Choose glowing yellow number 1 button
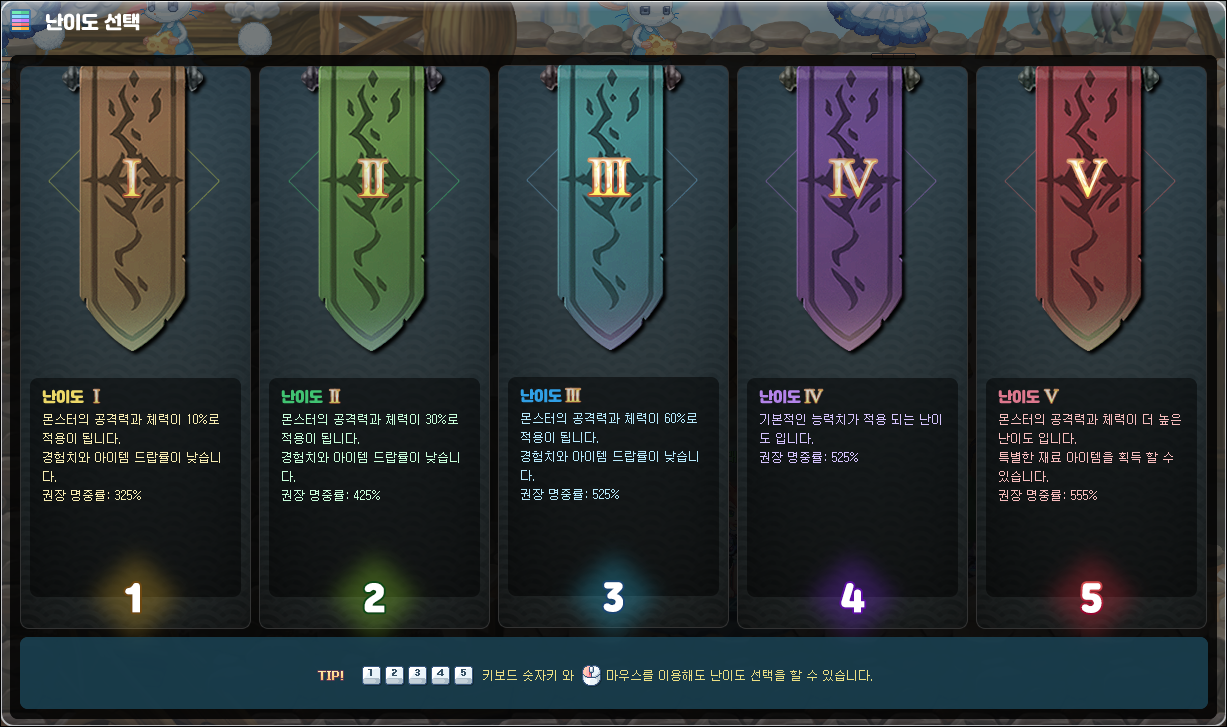 click(134, 598)
